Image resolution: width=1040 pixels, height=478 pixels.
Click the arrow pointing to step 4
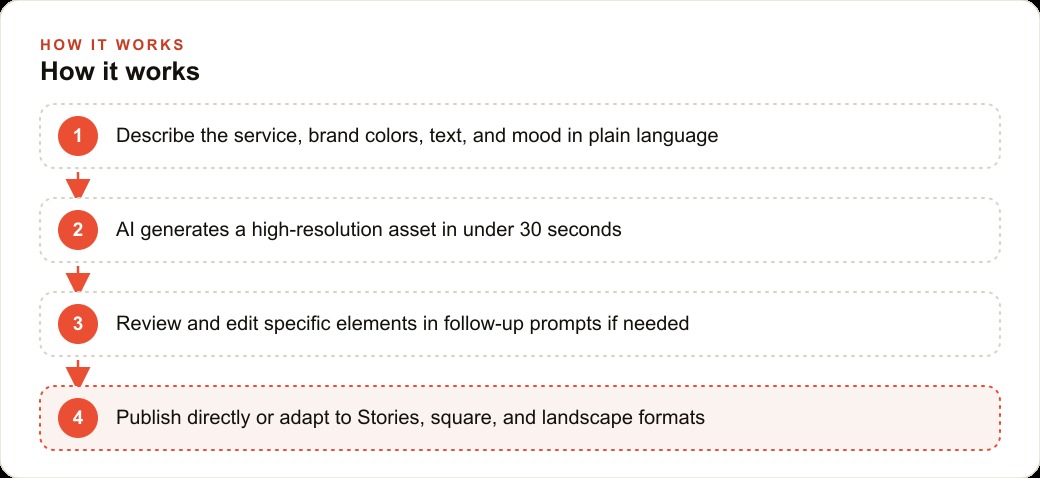click(x=78, y=373)
